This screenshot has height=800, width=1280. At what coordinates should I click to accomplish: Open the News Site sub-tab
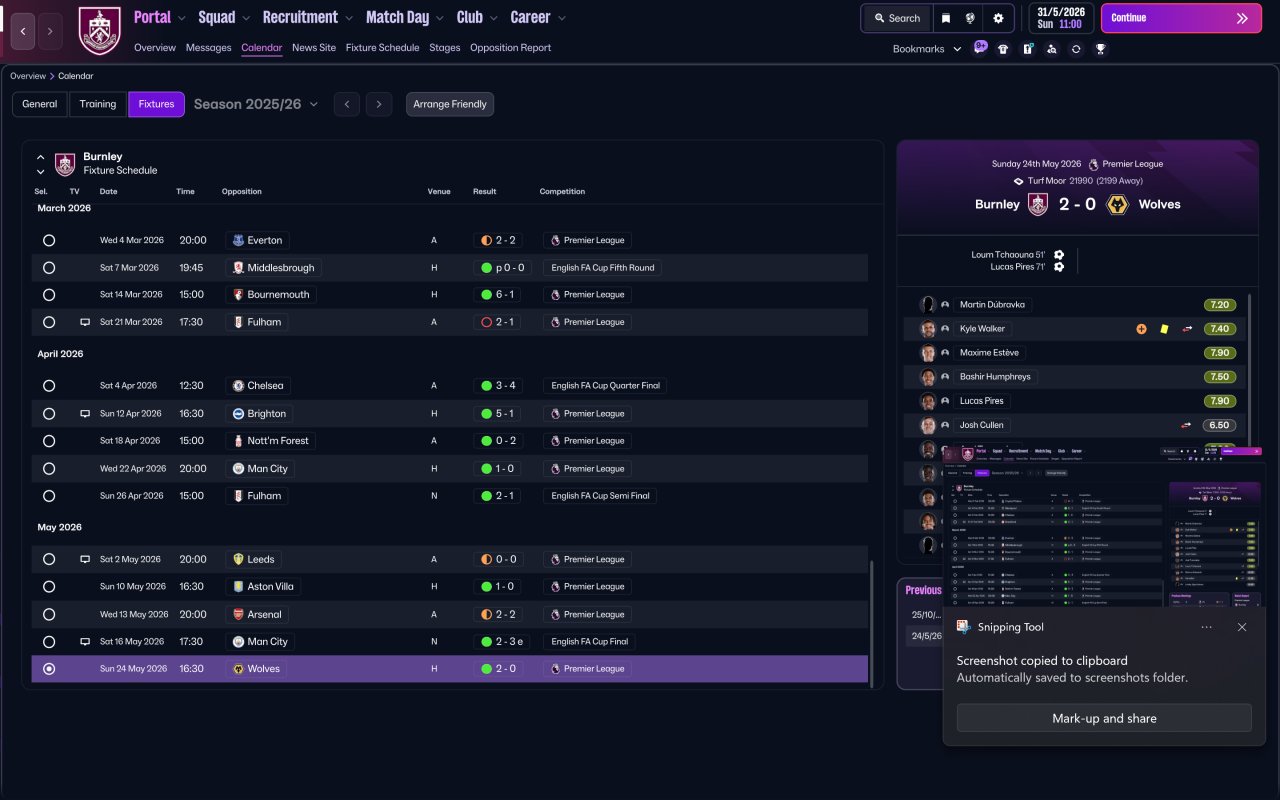(x=314, y=47)
